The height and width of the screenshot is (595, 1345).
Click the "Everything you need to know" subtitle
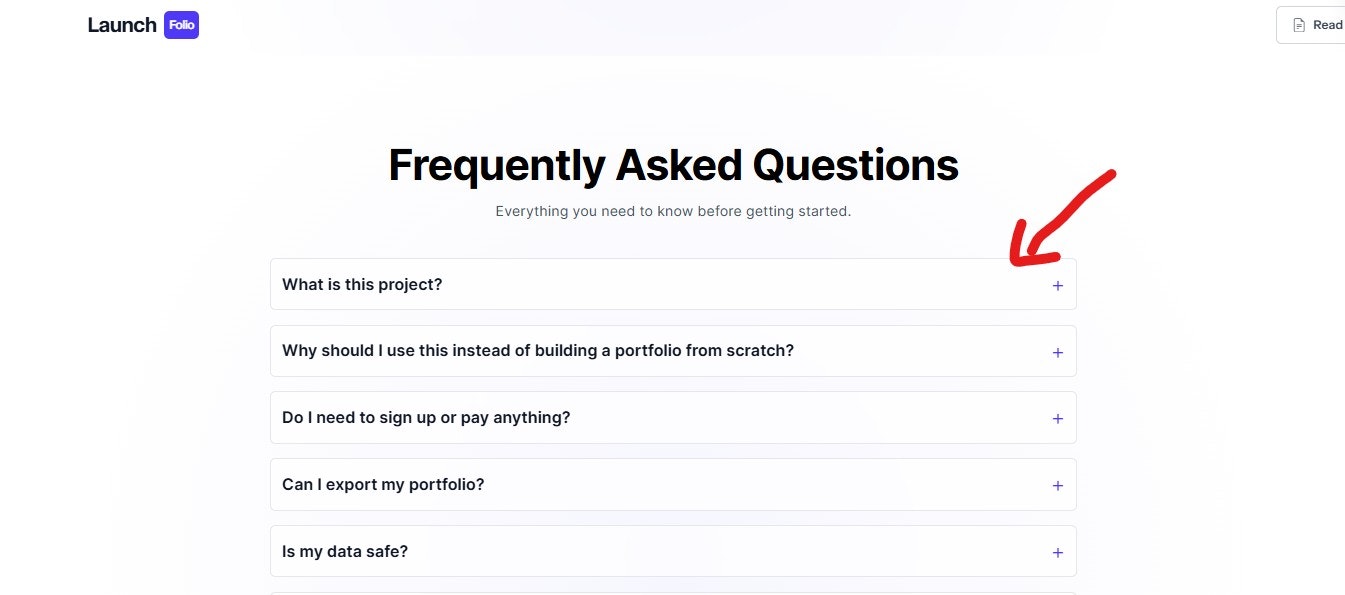pos(673,212)
